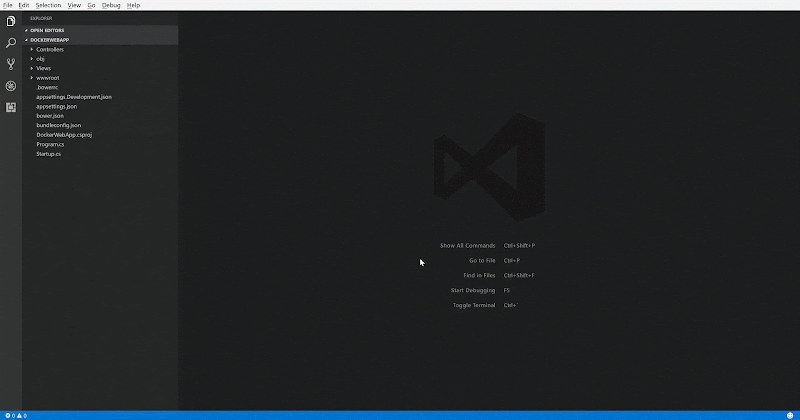The height and width of the screenshot is (420, 800).
Task: Click Find in Files hint text
Action: (x=479, y=275)
